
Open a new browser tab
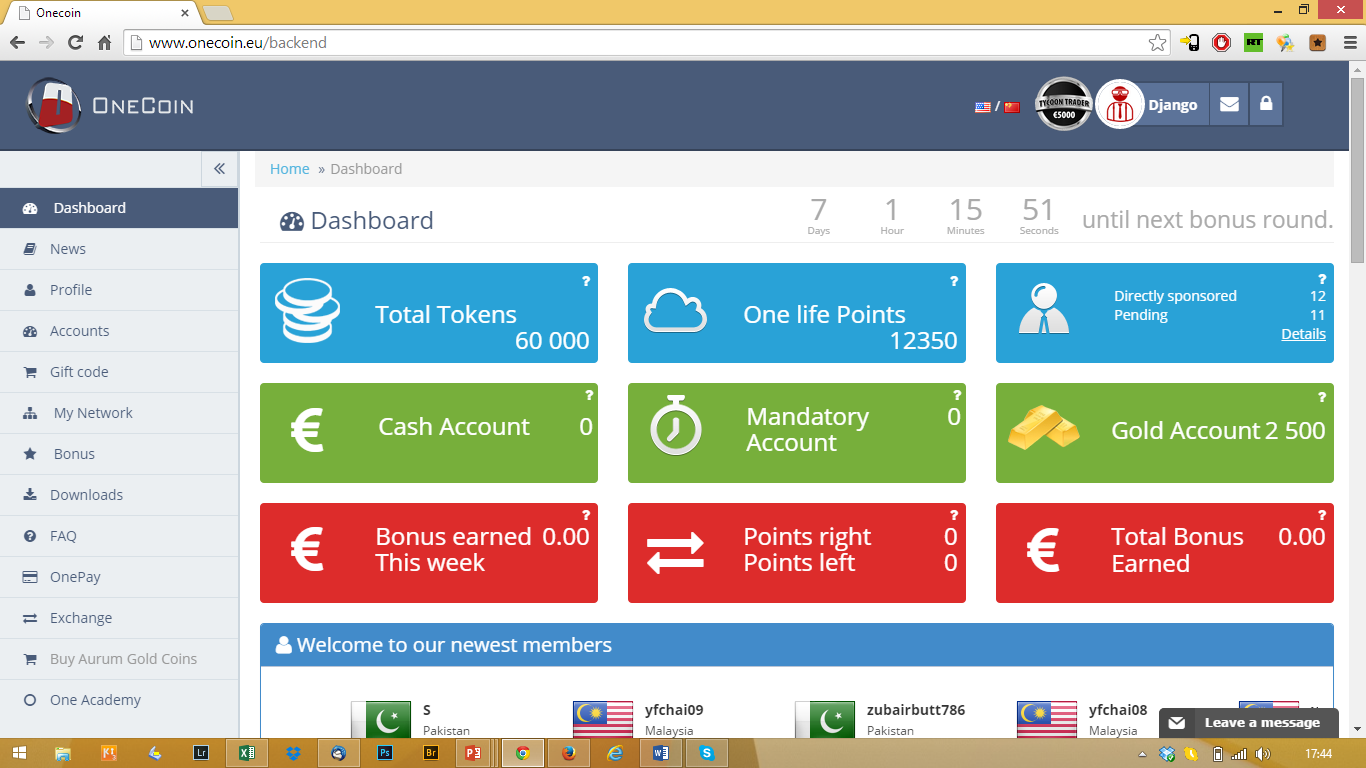coord(217,13)
